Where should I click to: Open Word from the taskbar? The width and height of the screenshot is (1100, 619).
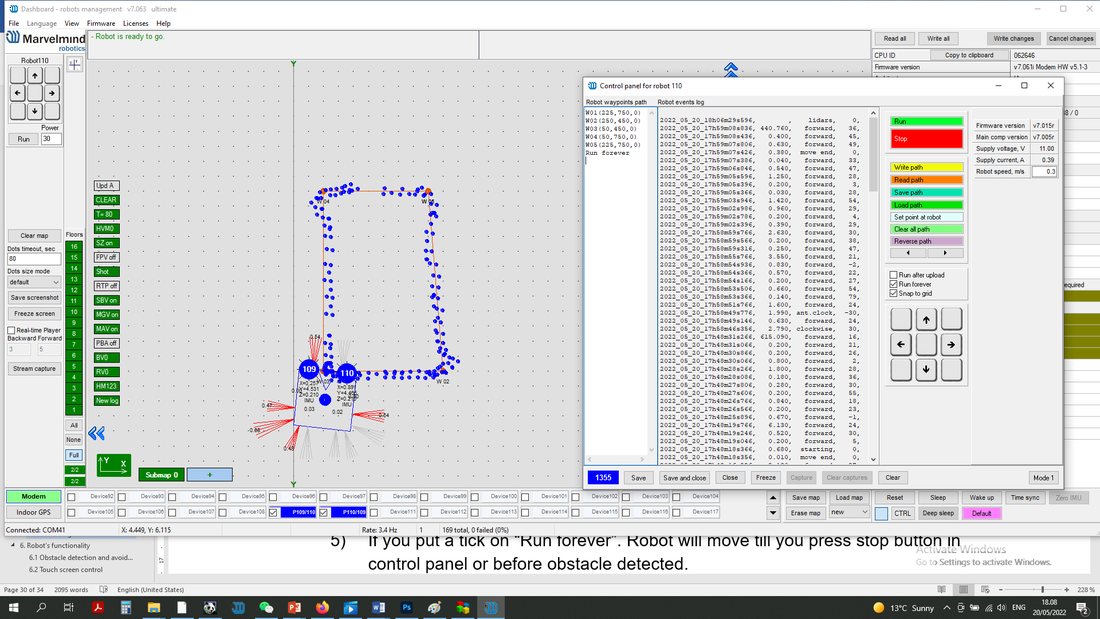point(378,608)
